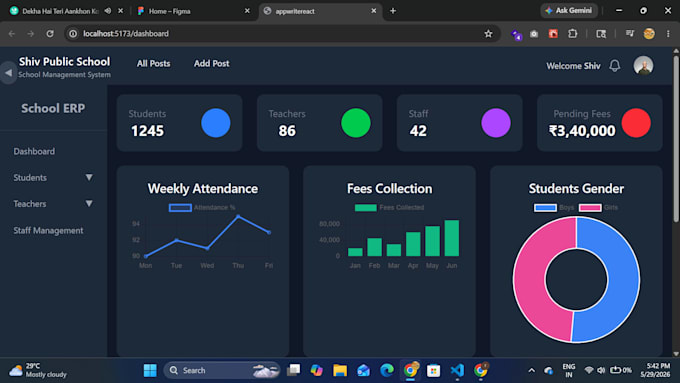The image size is (680, 383).
Task: Select Dashboard in the sidebar
Action: pyautogui.click(x=34, y=151)
